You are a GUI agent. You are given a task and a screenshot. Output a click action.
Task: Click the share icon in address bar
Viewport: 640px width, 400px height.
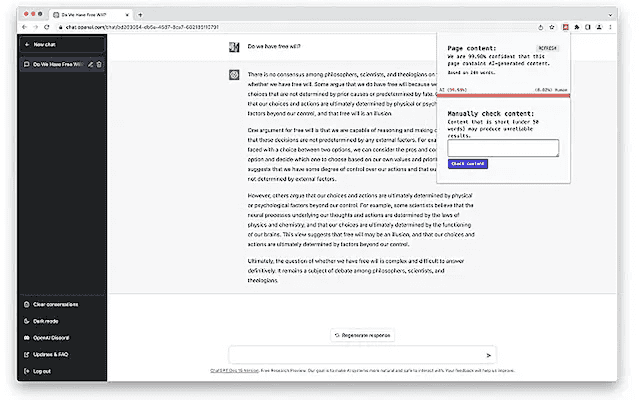pos(538,26)
